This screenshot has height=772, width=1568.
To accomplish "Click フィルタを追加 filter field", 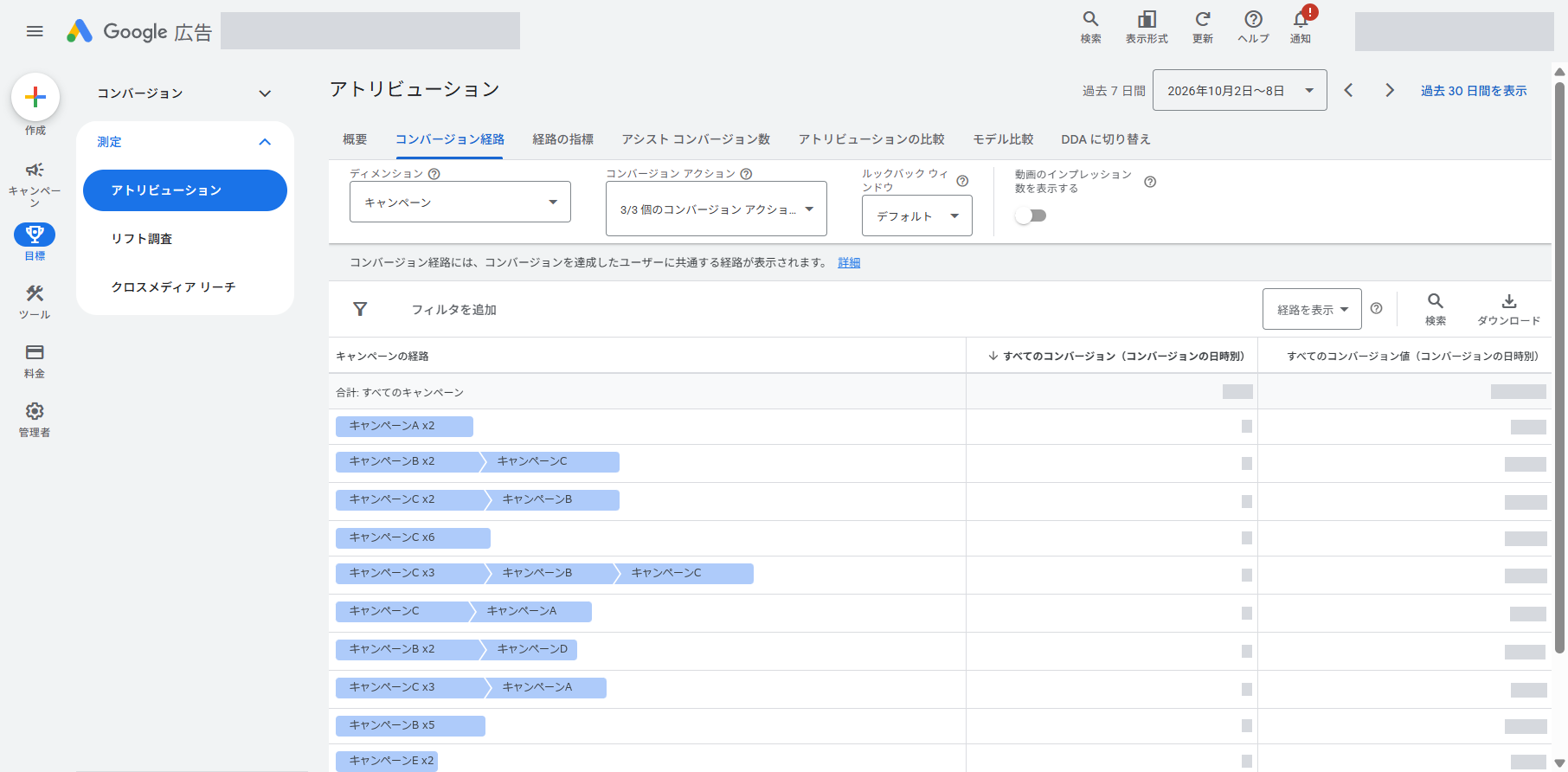I will click(454, 309).
